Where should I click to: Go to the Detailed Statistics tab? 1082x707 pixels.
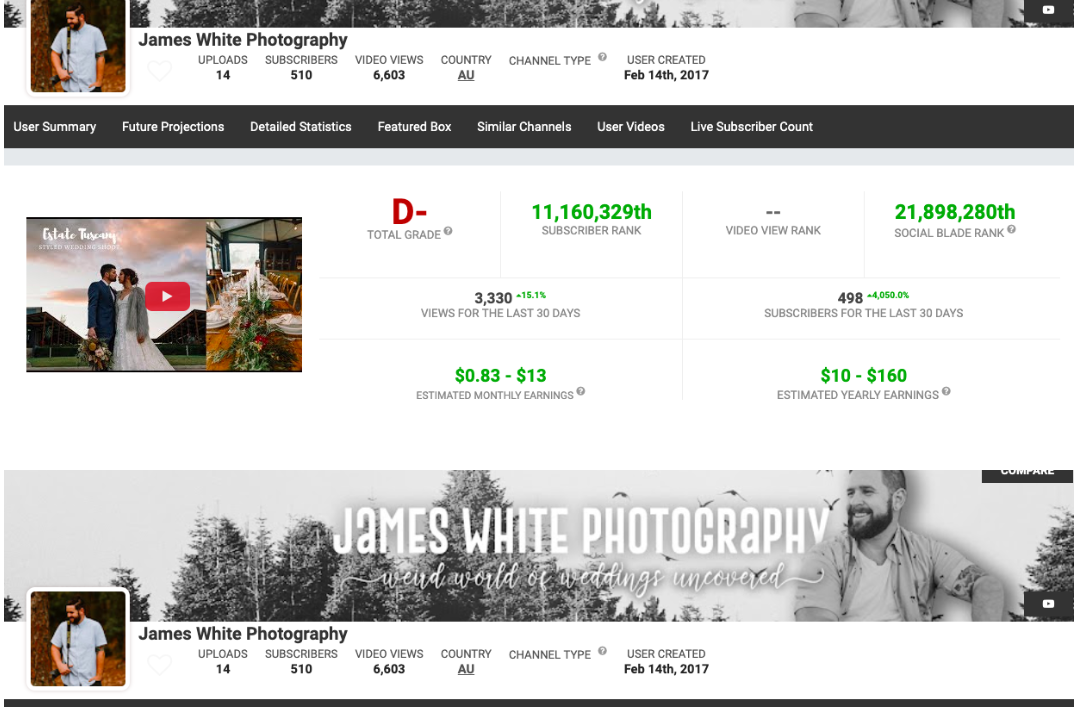301,127
